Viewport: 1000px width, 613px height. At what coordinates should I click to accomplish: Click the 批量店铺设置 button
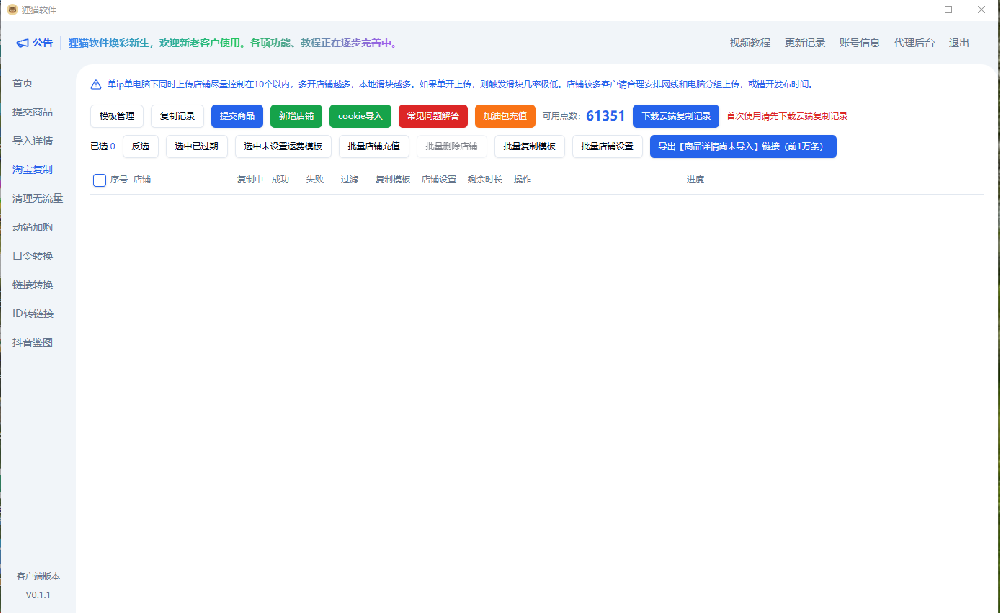point(607,146)
